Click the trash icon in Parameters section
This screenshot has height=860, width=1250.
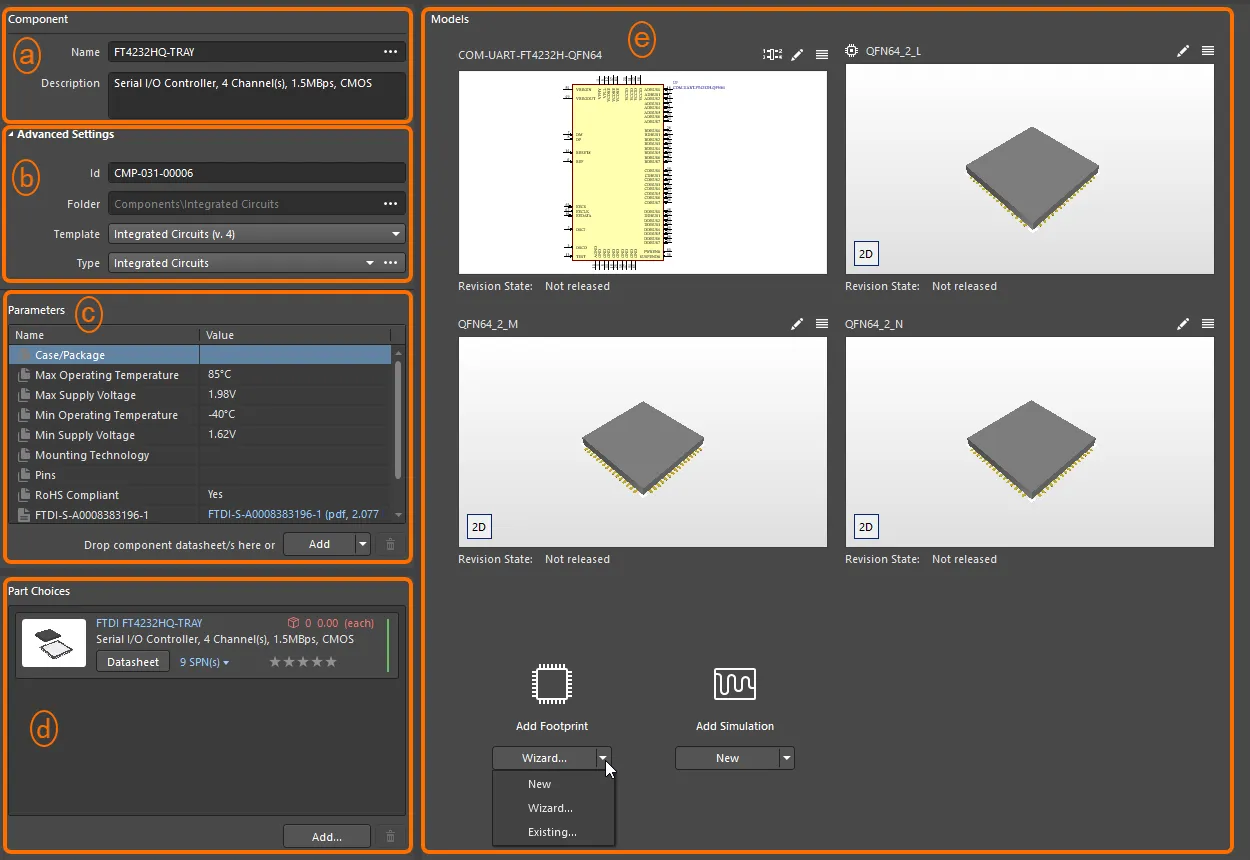point(391,545)
